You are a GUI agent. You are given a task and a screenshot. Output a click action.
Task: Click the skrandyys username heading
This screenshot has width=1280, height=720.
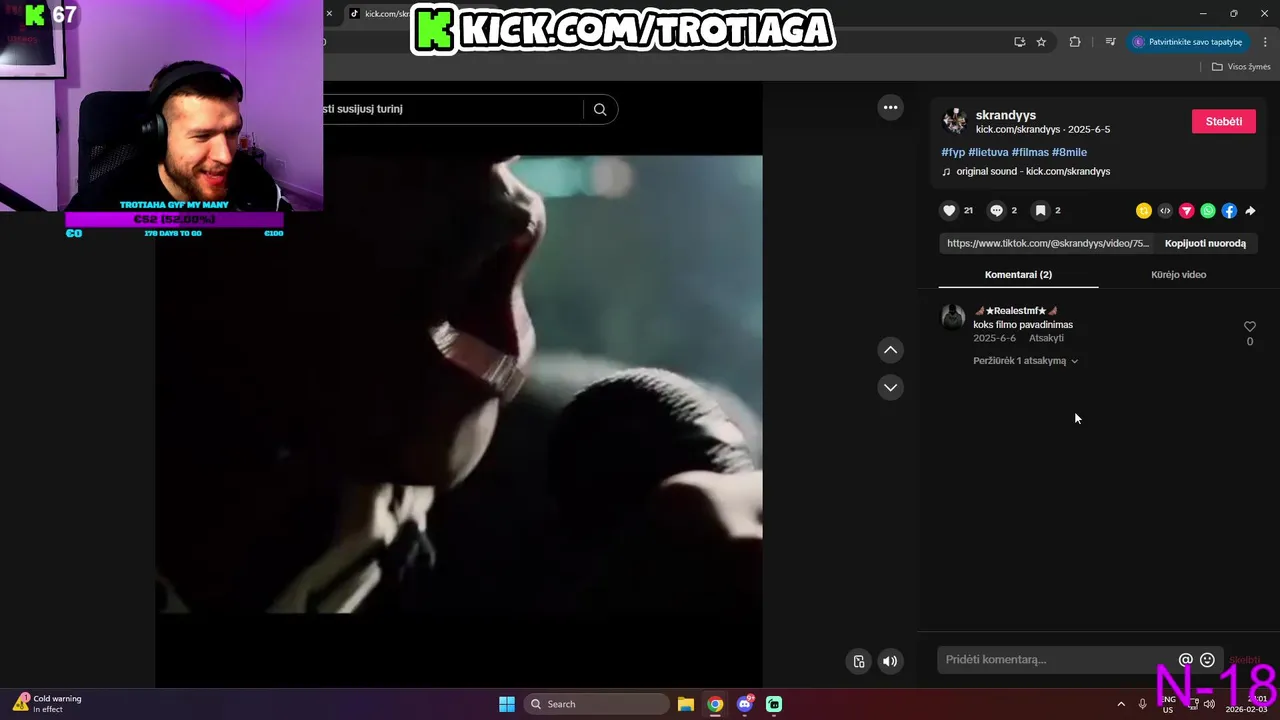pos(1005,115)
